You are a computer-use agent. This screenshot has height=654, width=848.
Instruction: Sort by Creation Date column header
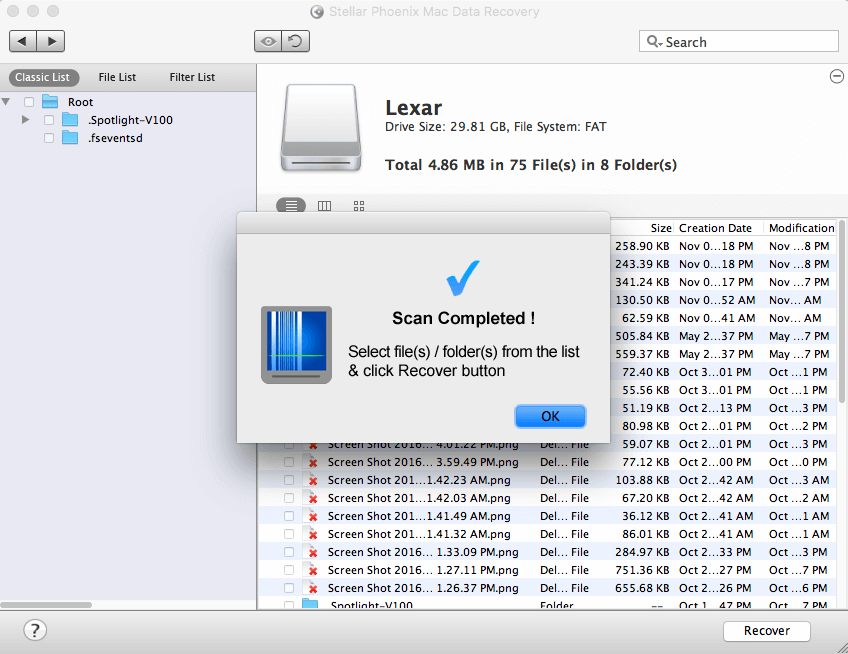coord(715,228)
